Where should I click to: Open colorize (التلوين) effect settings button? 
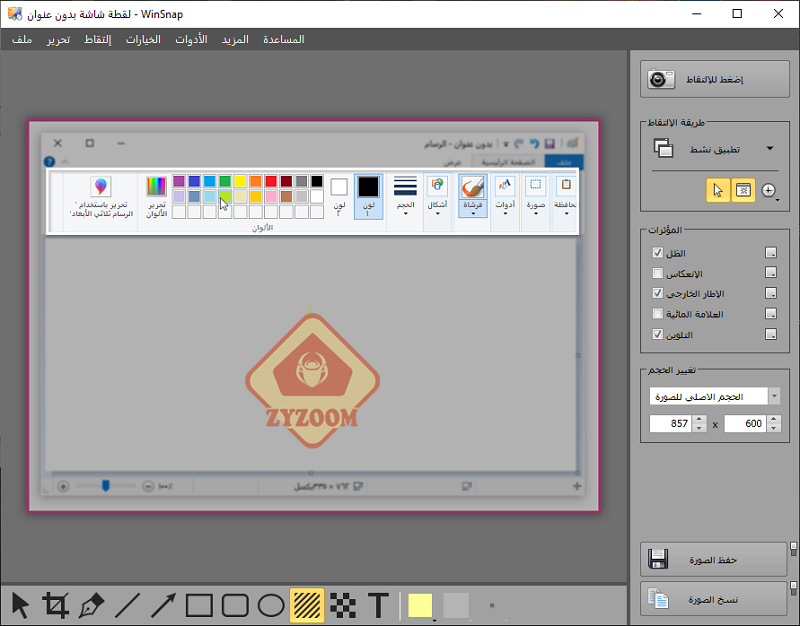pyautogui.click(x=771, y=334)
